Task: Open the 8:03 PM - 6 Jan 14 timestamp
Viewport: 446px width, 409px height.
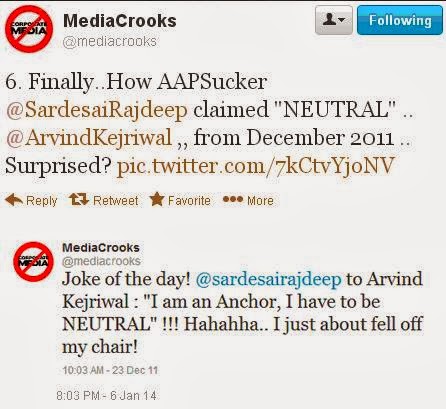Action: 106,396
